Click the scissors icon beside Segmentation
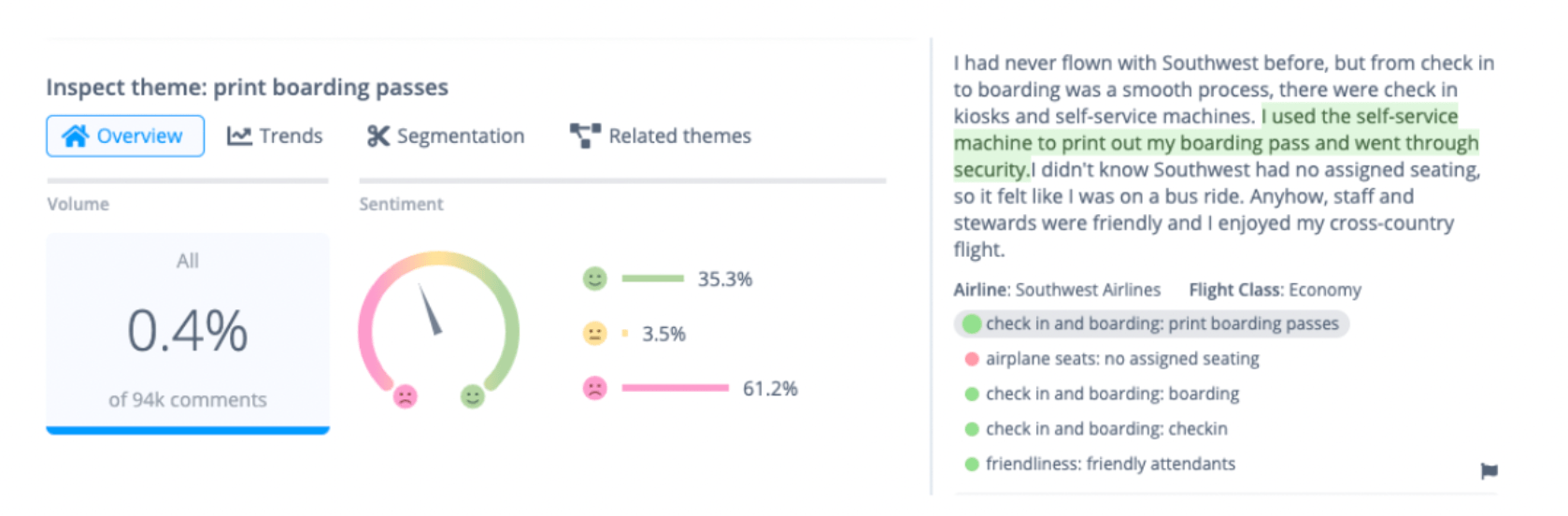This screenshot has width=1568, height=516. pos(378,136)
